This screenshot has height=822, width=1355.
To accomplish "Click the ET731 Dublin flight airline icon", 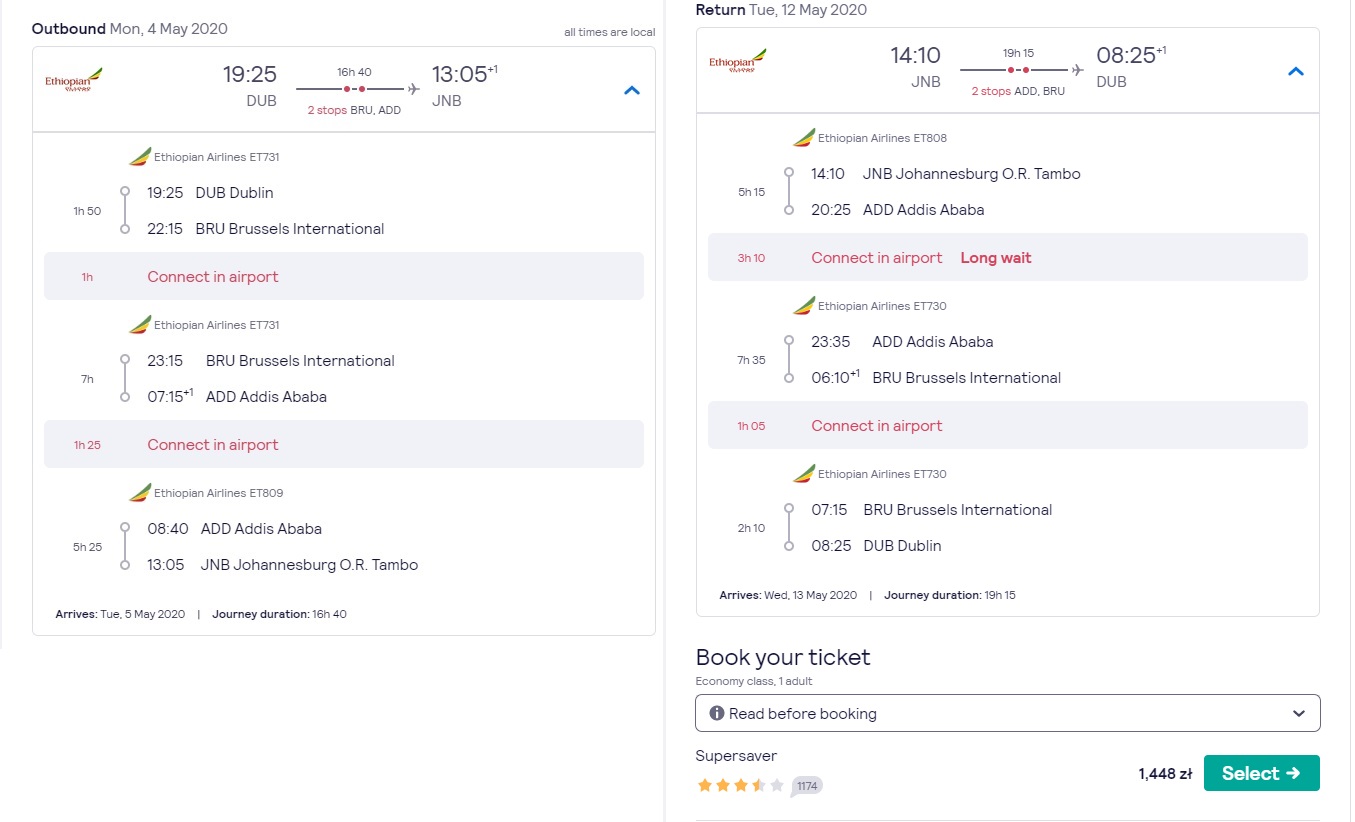I will click(x=140, y=157).
